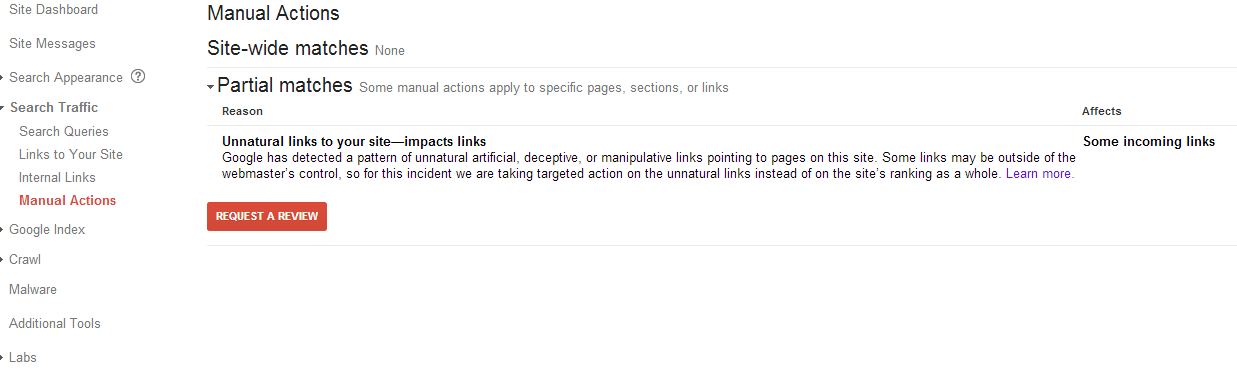Select the Manual Actions sidebar item
The height and width of the screenshot is (385, 1237).
click(67, 200)
